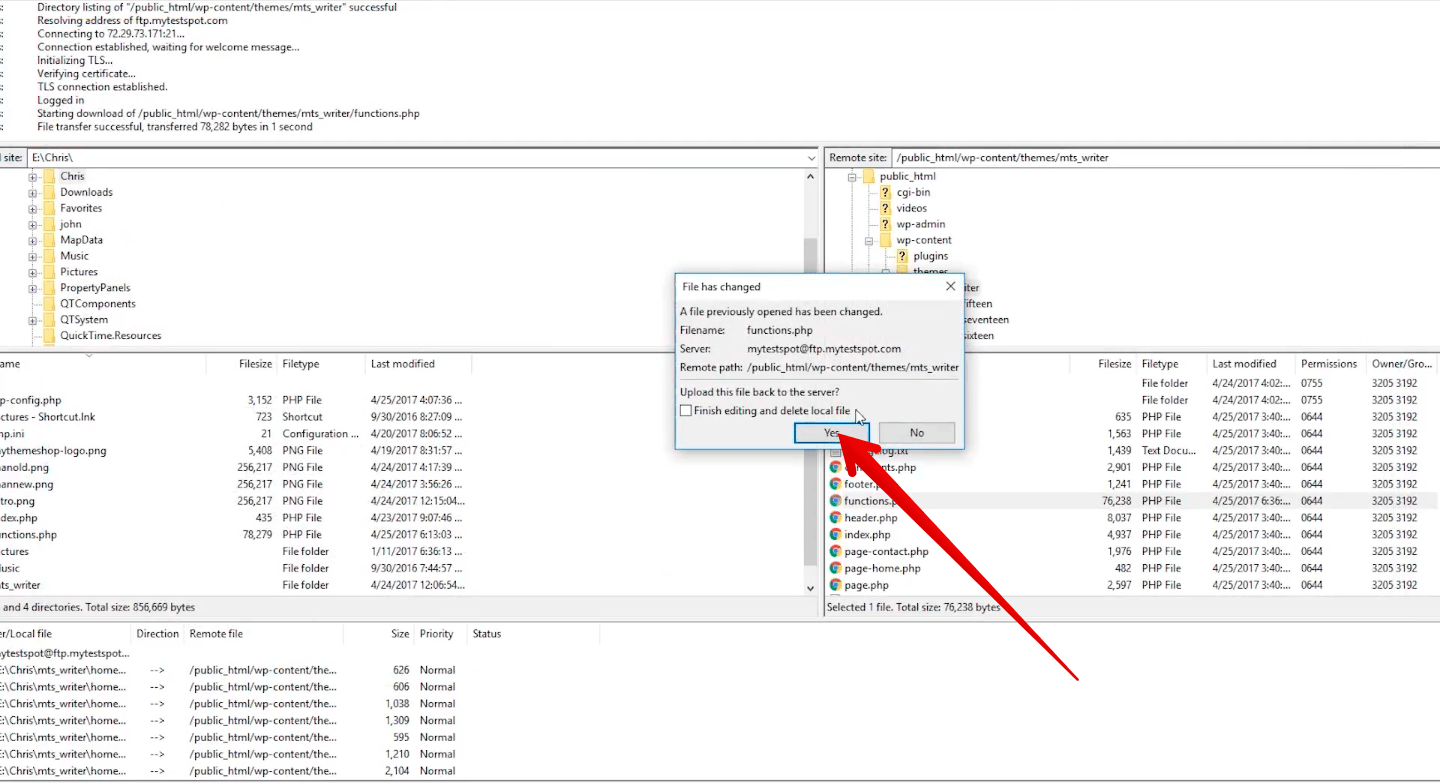Viewport: 1440px width, 783px height.
Task: Click the folder icon beside PropertyPanels
Action: (48, 288)
